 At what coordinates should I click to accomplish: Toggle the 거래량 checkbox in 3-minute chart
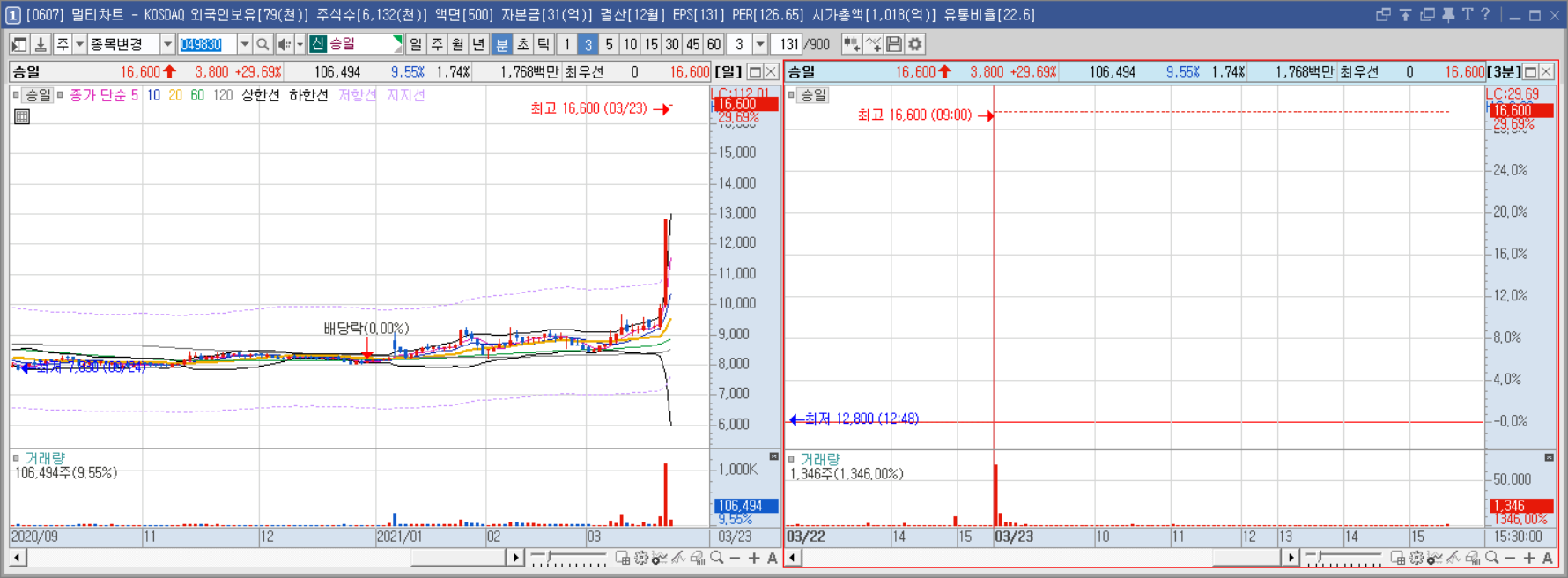pyautogui.click(x=791, y=459)
